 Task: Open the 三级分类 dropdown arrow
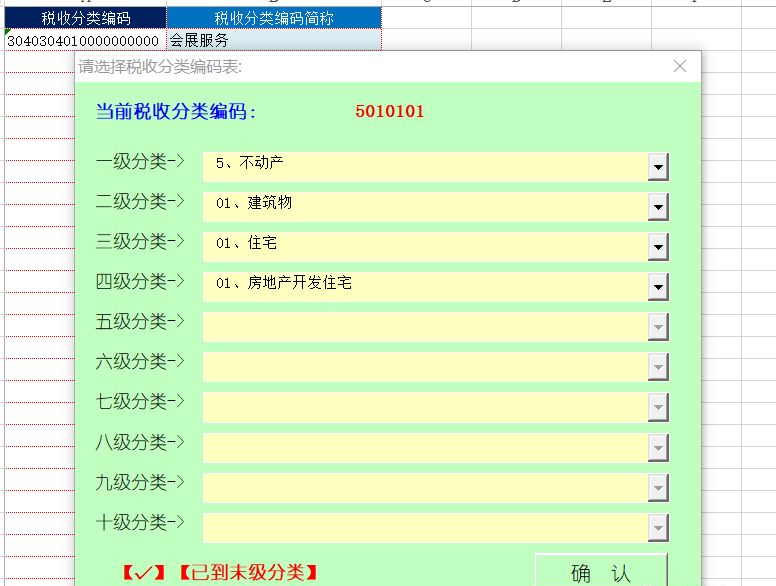[658, 246]
